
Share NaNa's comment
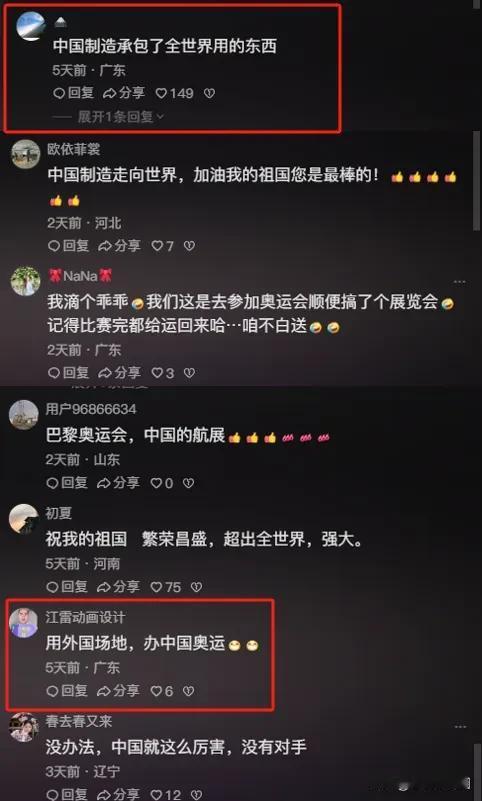119,373
